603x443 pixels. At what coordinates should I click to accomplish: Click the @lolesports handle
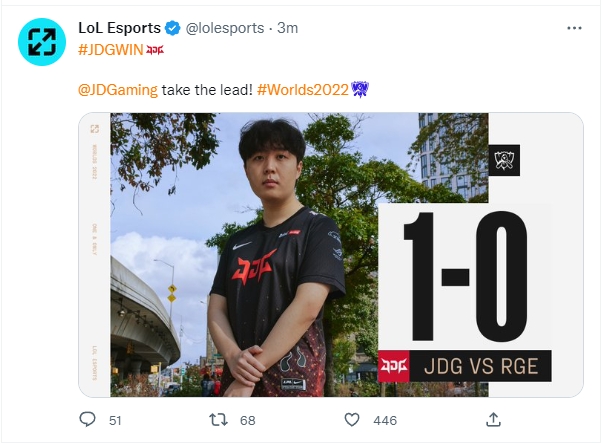[225, 28]
